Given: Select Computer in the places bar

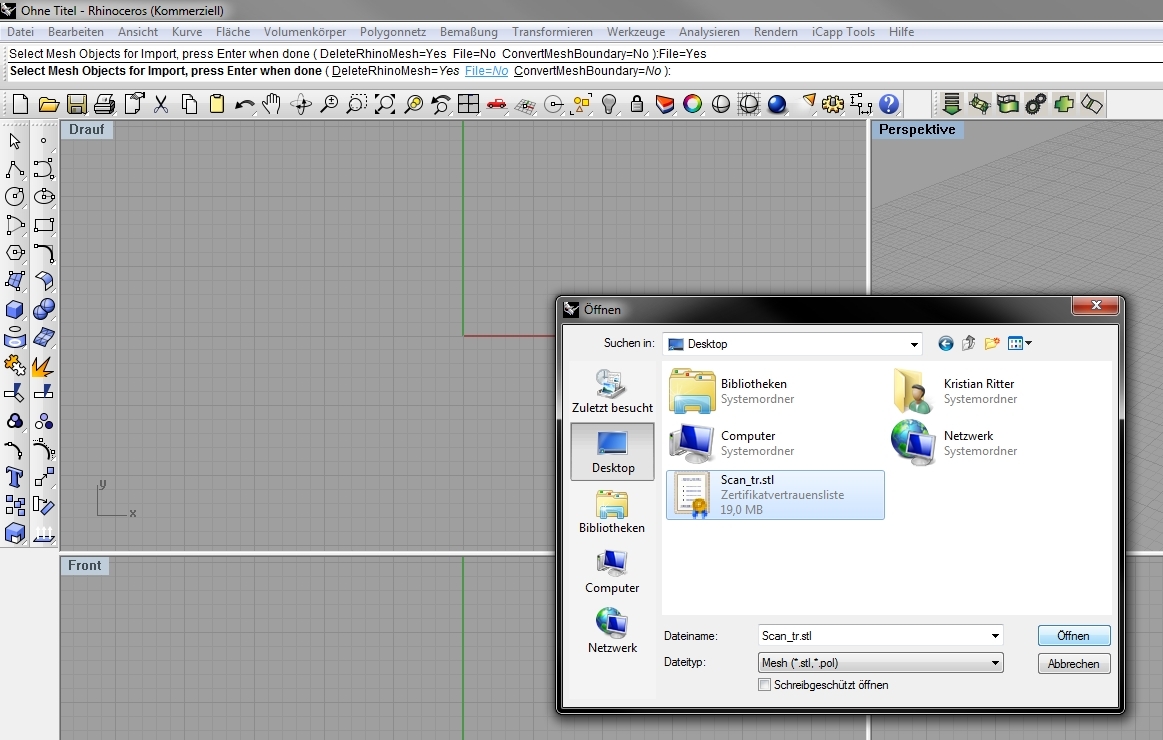Looking at the screenshot, I should [612, 572].
